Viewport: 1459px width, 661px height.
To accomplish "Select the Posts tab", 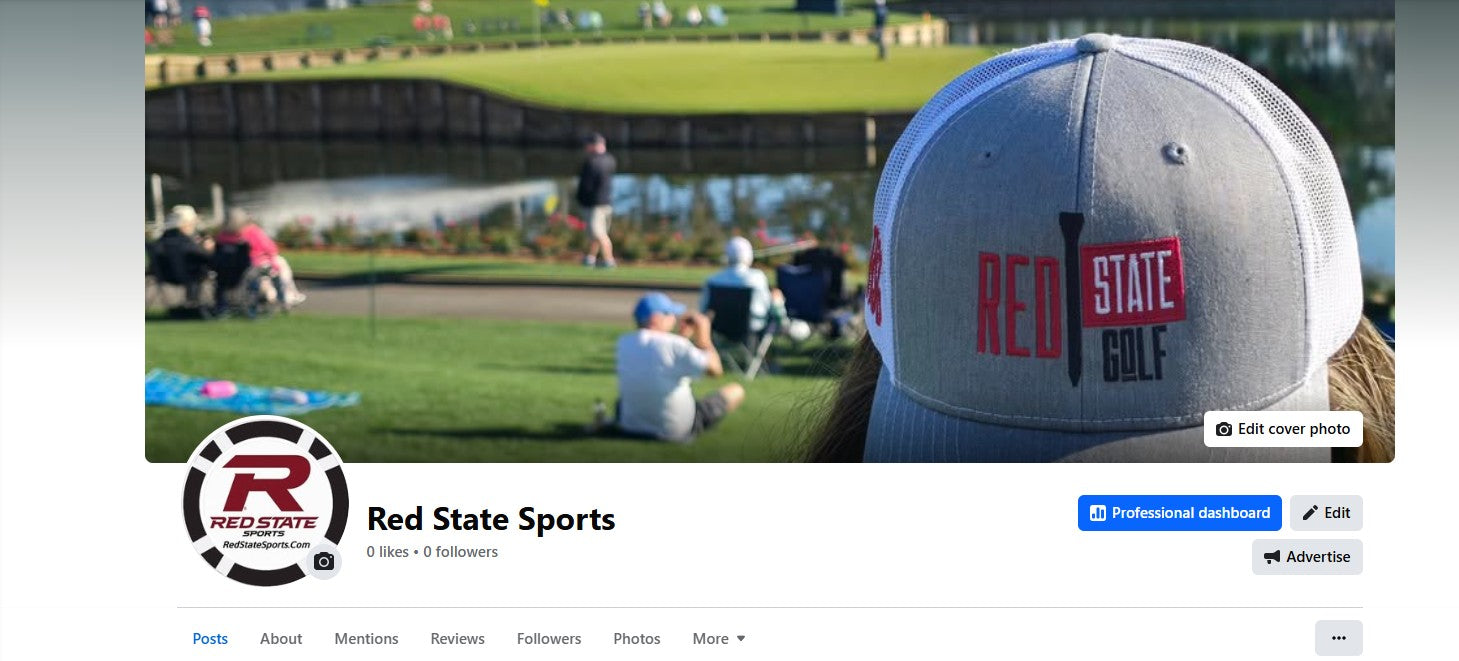I will [x=210, y=639].
